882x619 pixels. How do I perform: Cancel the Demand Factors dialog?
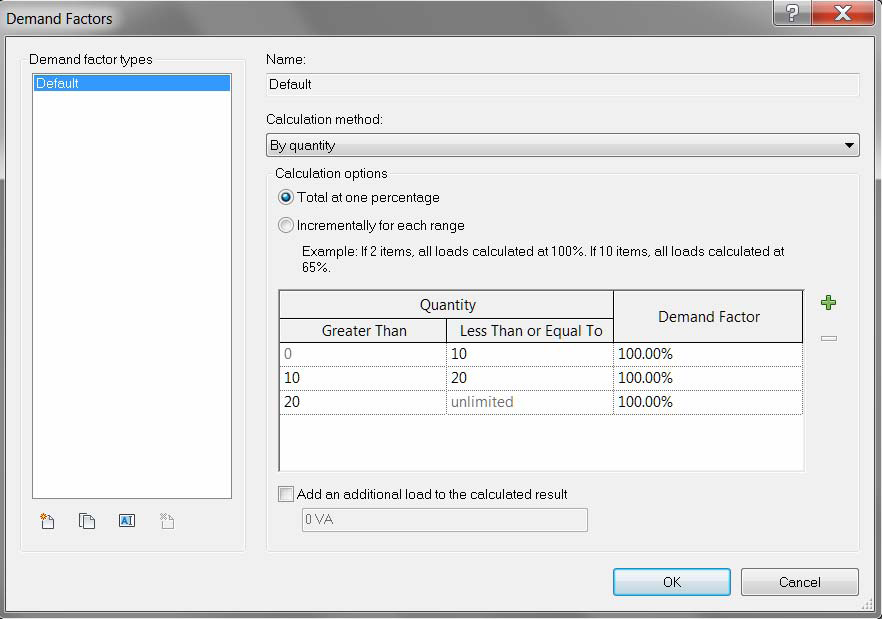[x=801, y=582]
